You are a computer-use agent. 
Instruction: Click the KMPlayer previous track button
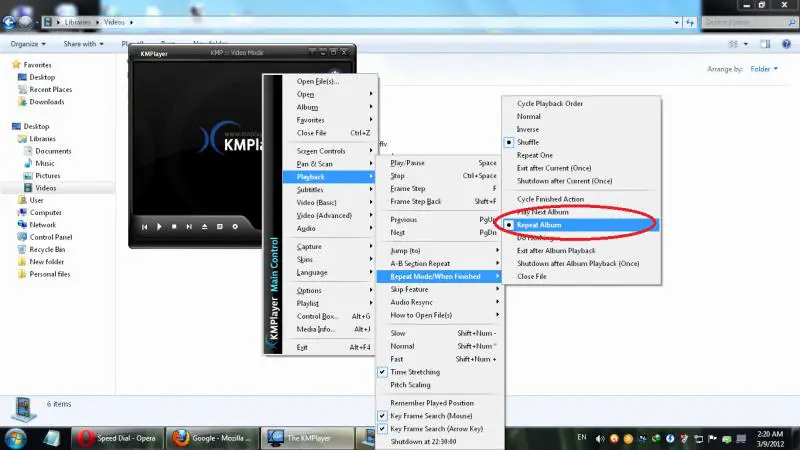point(144,227)
